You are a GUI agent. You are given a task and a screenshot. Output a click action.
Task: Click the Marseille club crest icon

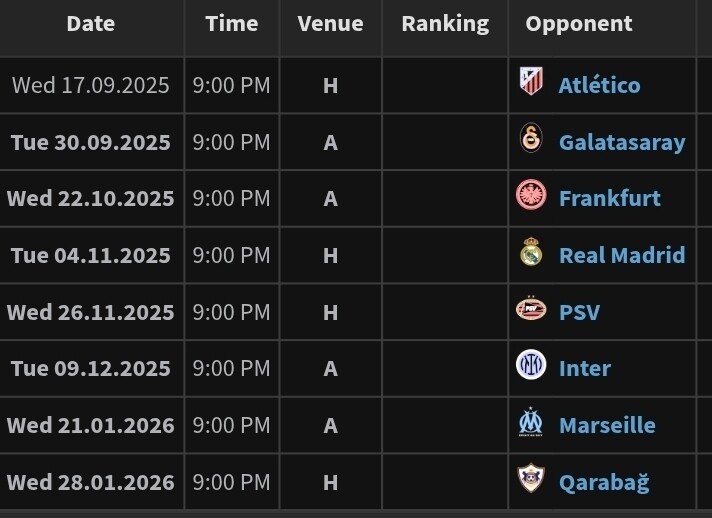tap(531, 423)
